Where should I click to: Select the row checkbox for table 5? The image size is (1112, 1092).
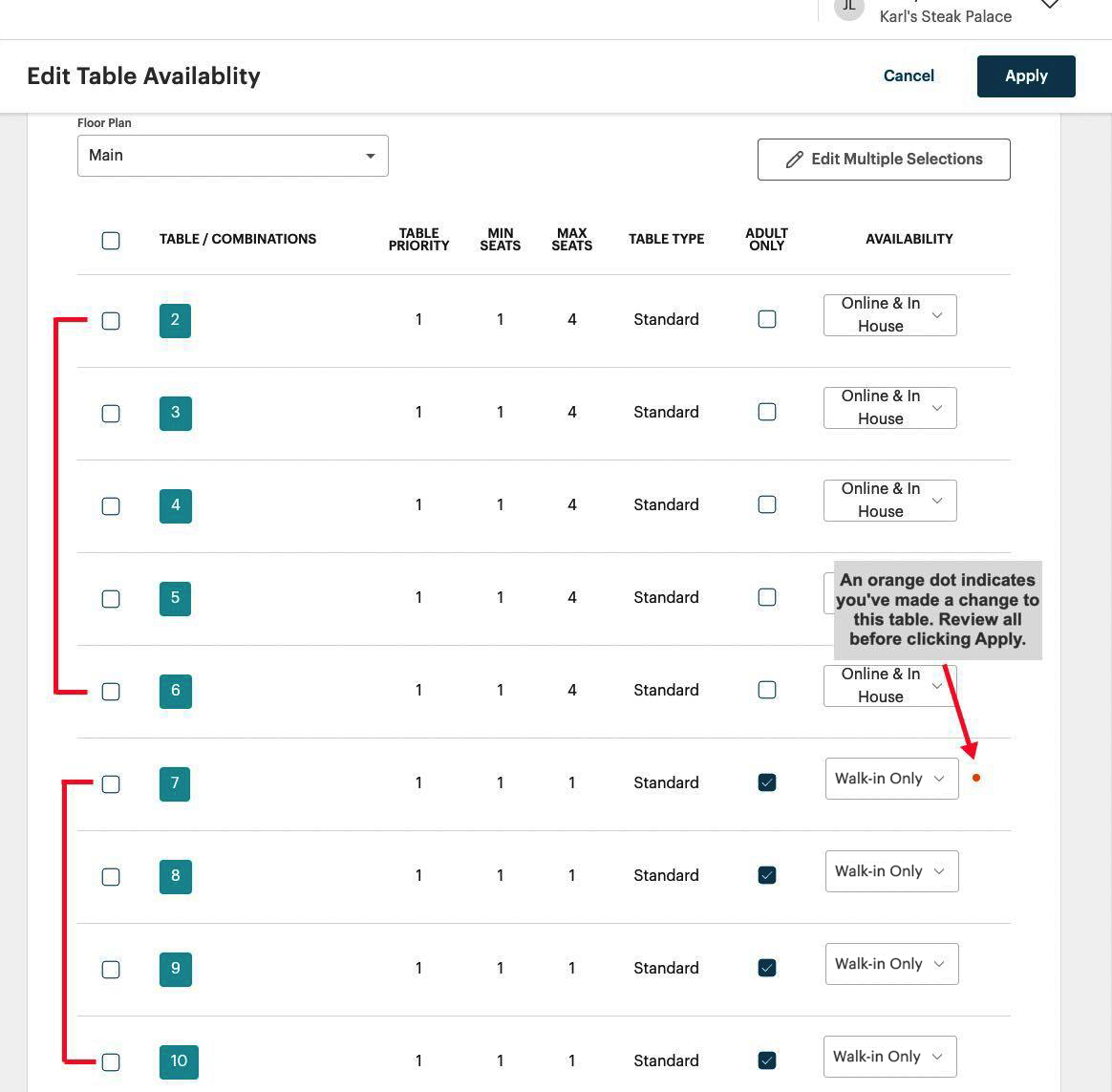click(x=111, y=598)
